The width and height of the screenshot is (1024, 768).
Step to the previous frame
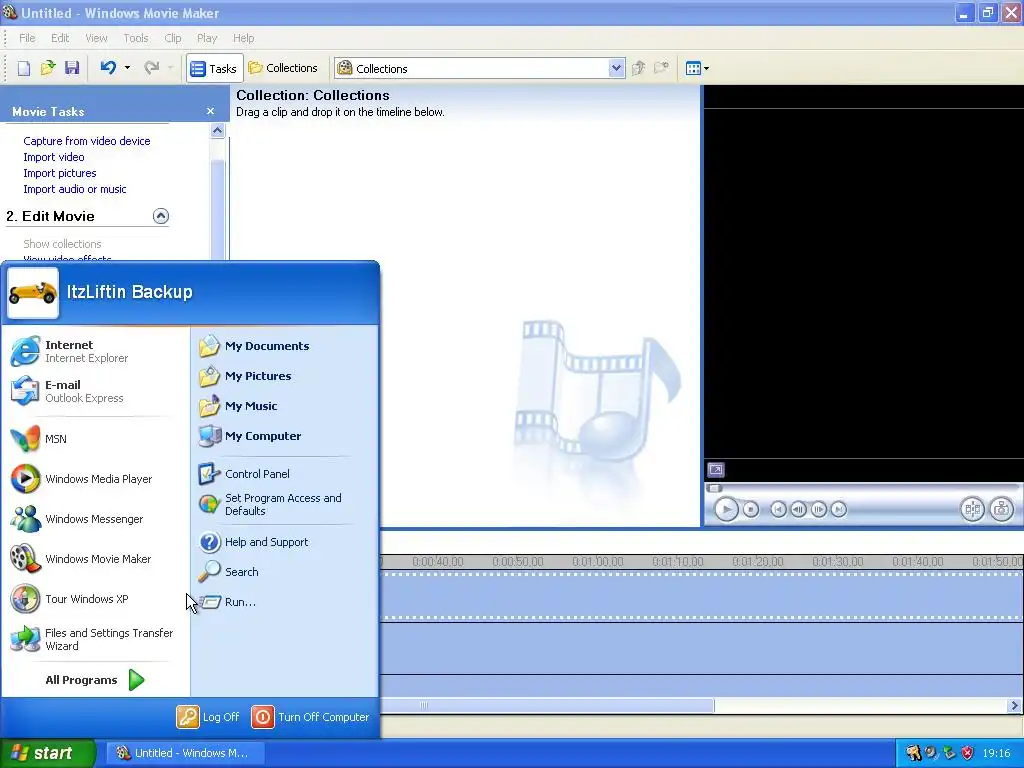pos(798,509)
